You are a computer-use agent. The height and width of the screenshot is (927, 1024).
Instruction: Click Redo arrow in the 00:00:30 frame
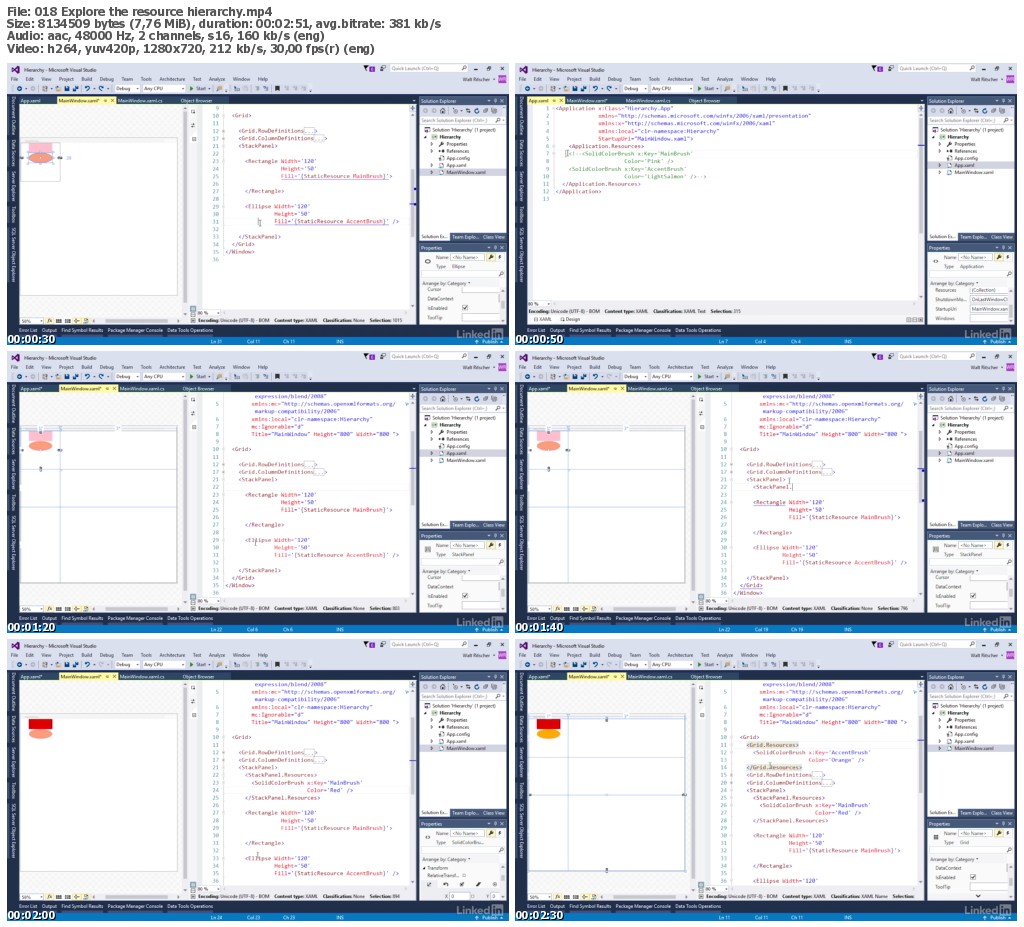101,88
